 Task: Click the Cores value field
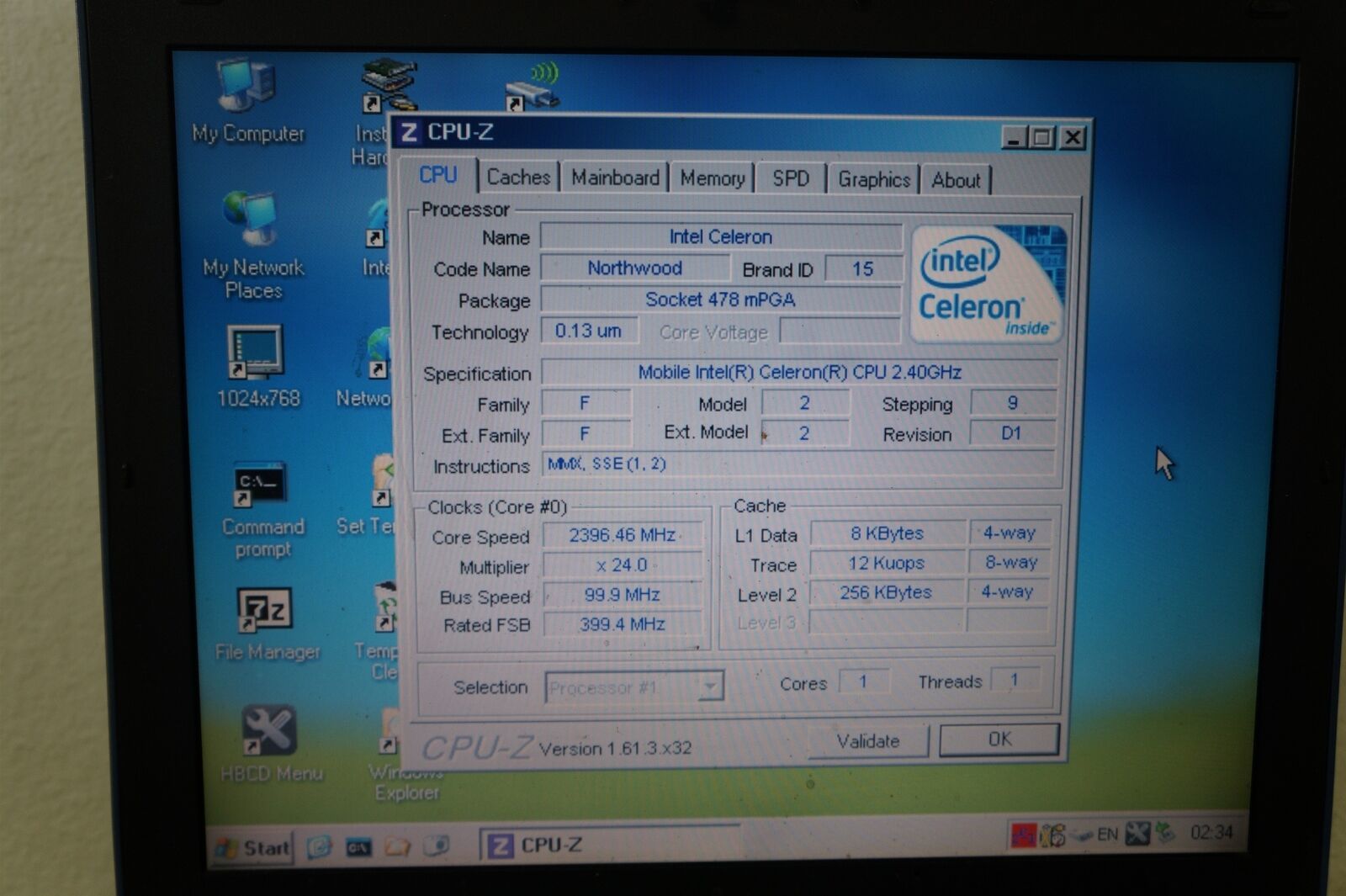863,681
